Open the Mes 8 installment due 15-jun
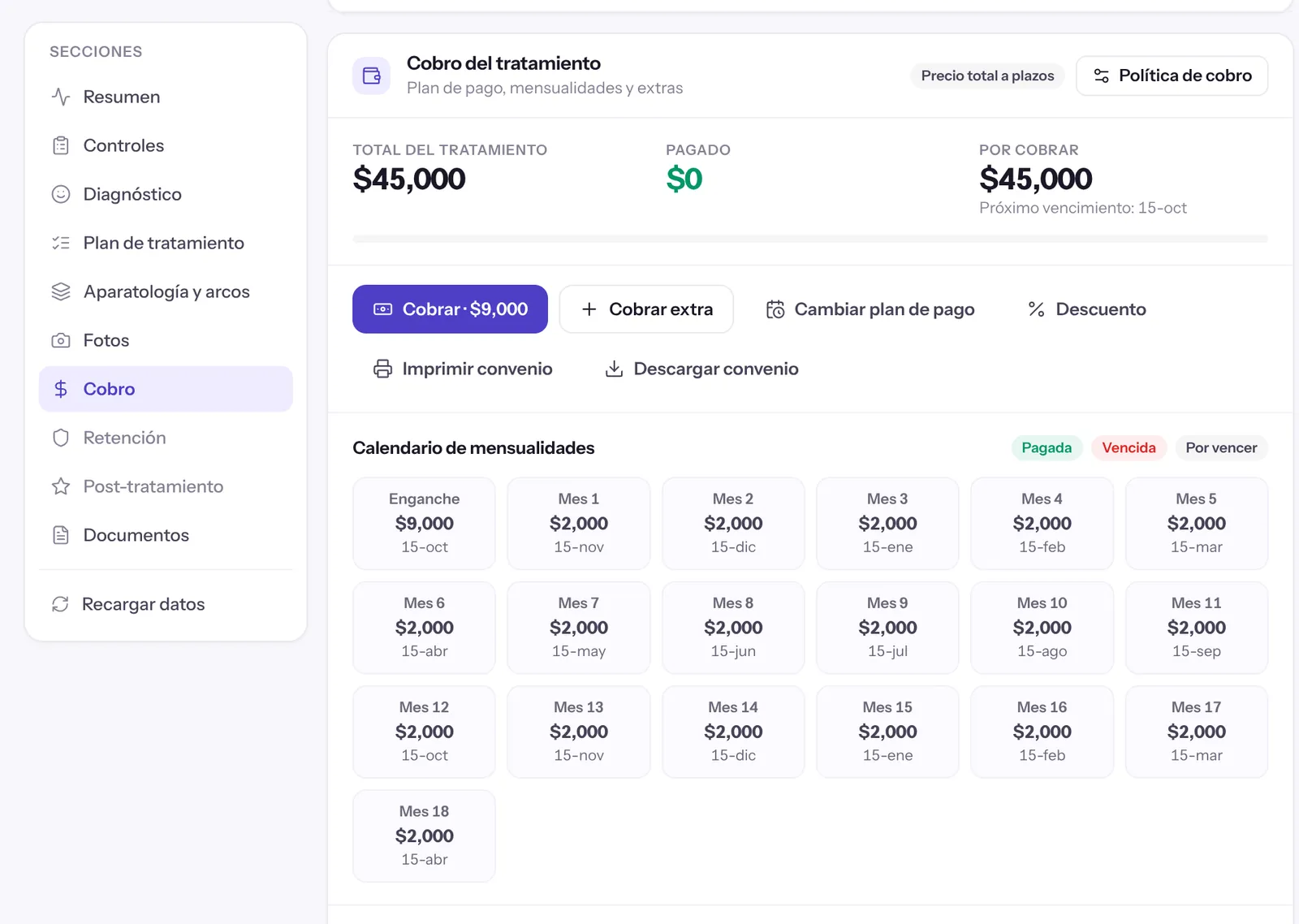The width and height of the screenshot is (1299, 924). [733, 628]
